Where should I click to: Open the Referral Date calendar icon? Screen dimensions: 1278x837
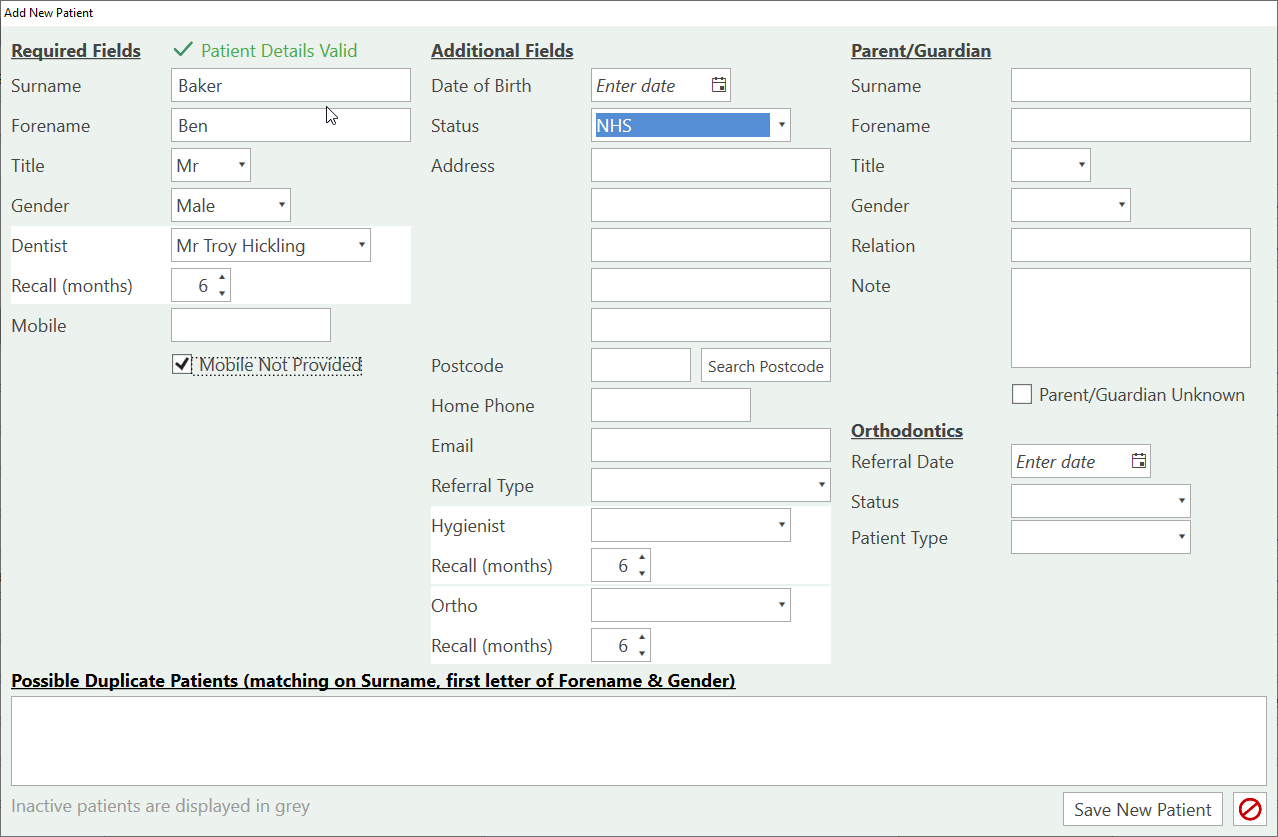[1138, 461]
